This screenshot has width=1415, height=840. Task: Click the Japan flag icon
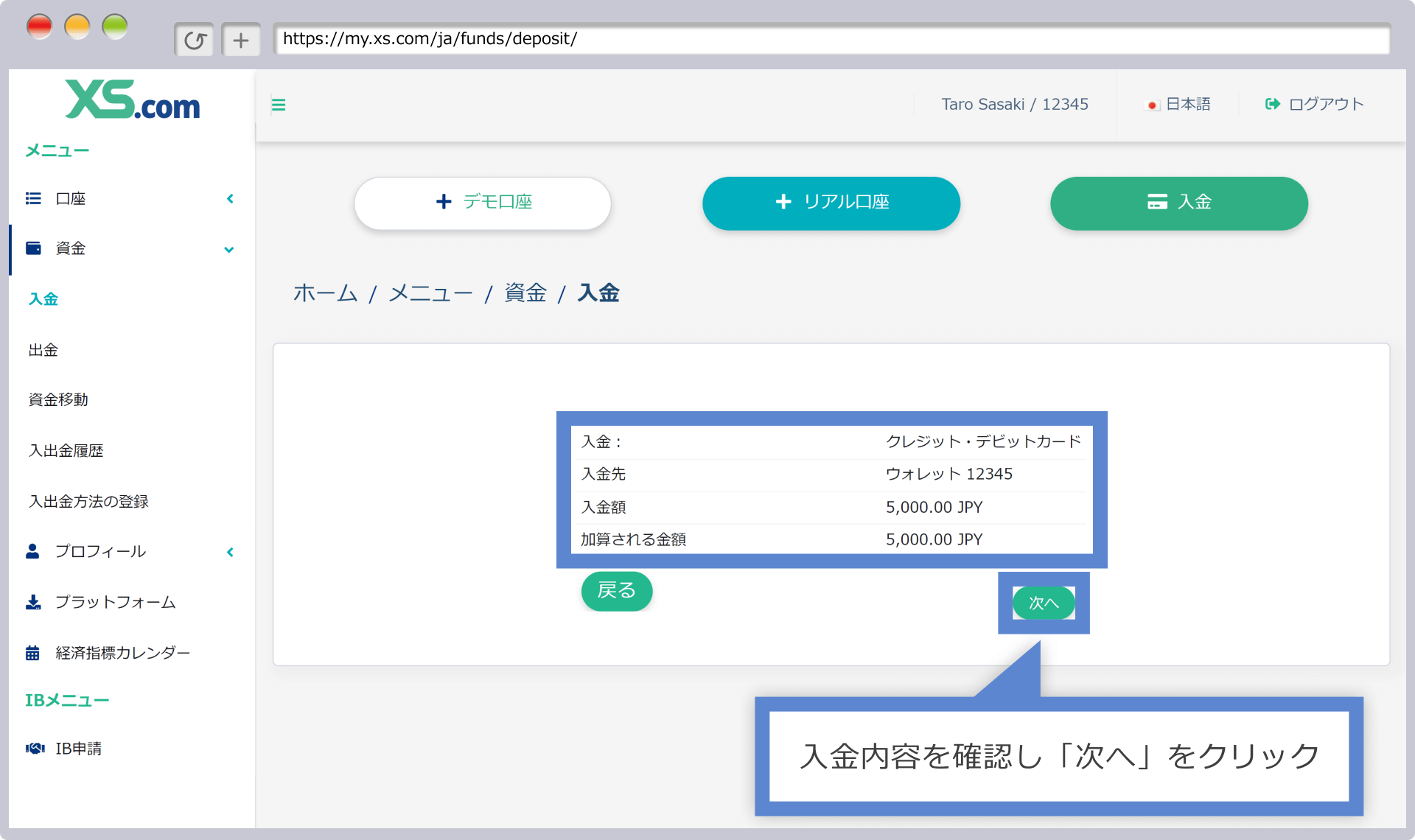[1153, 105]
